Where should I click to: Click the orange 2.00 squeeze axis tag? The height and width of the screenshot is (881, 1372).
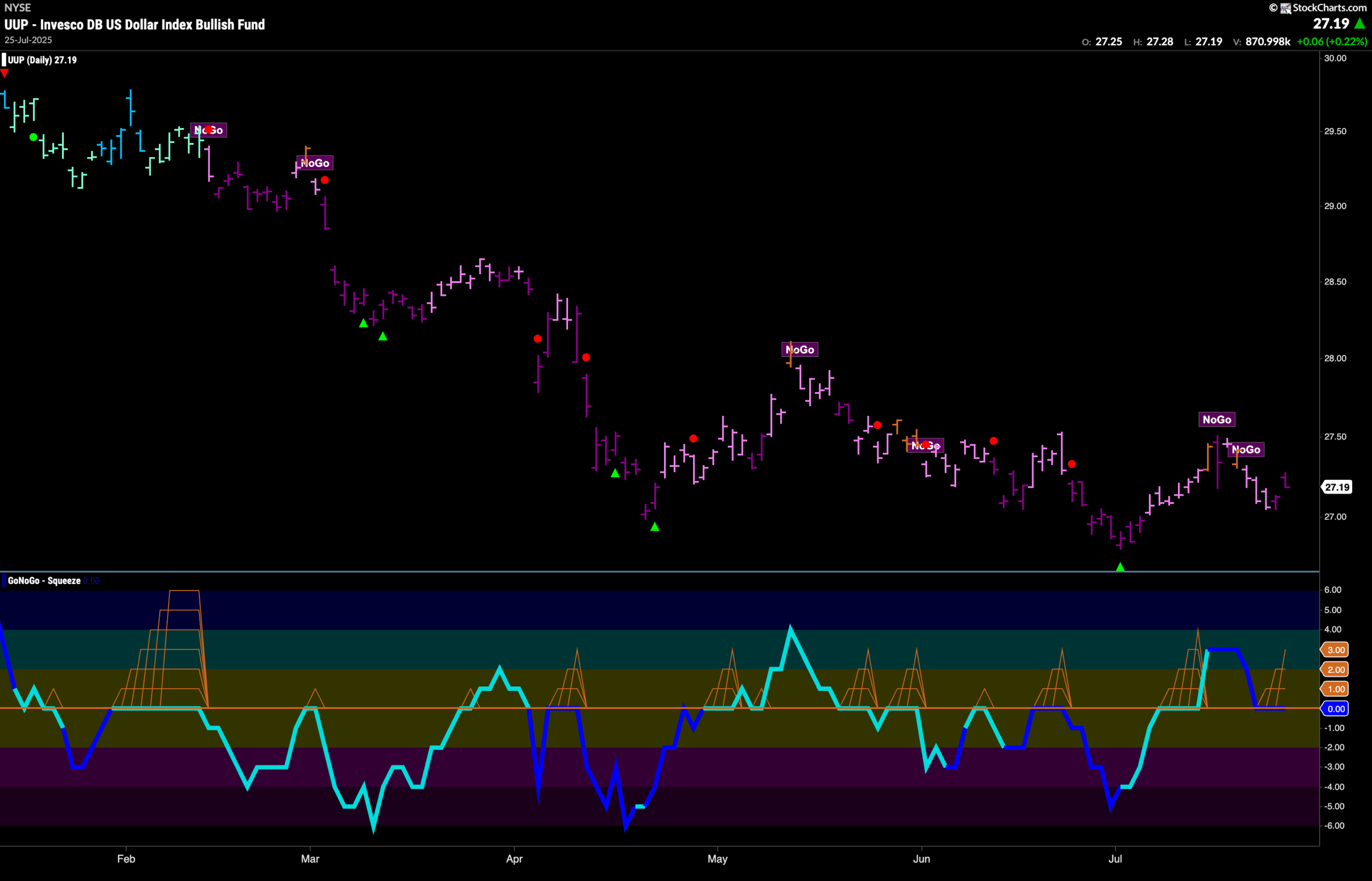tap(1336, 670)
